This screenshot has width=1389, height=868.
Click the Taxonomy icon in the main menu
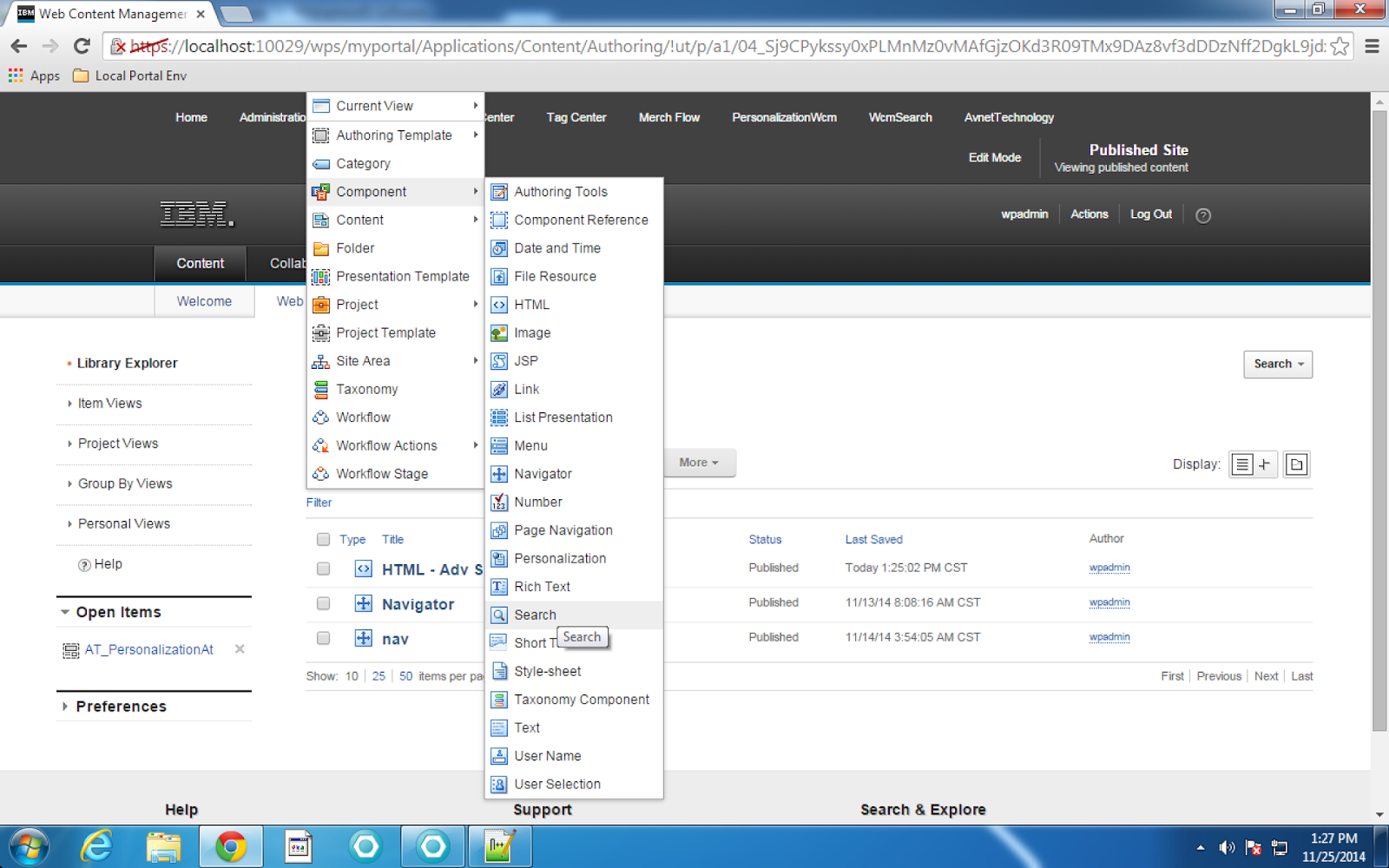click(x=321, y=390)
